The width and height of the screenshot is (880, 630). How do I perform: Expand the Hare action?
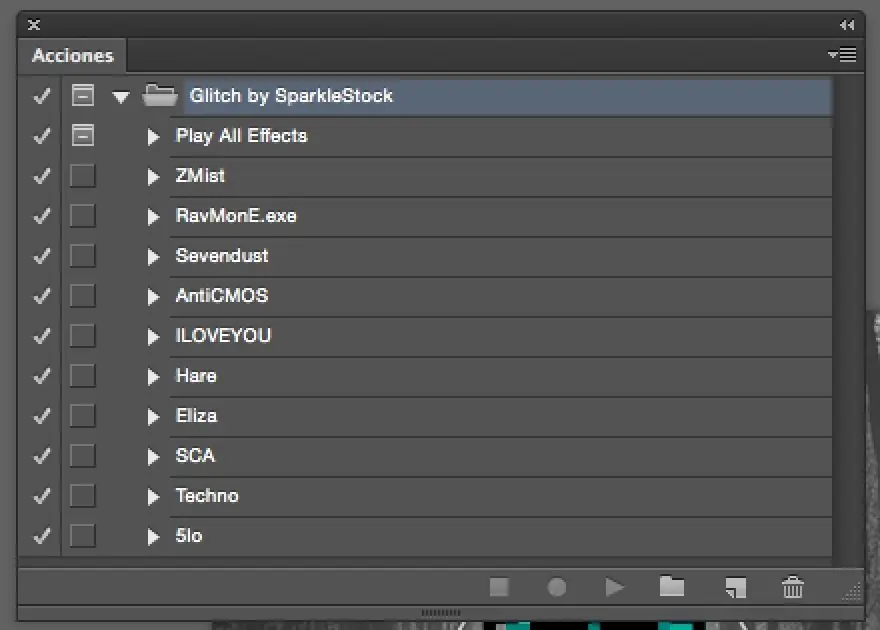[x=153, y=376]
